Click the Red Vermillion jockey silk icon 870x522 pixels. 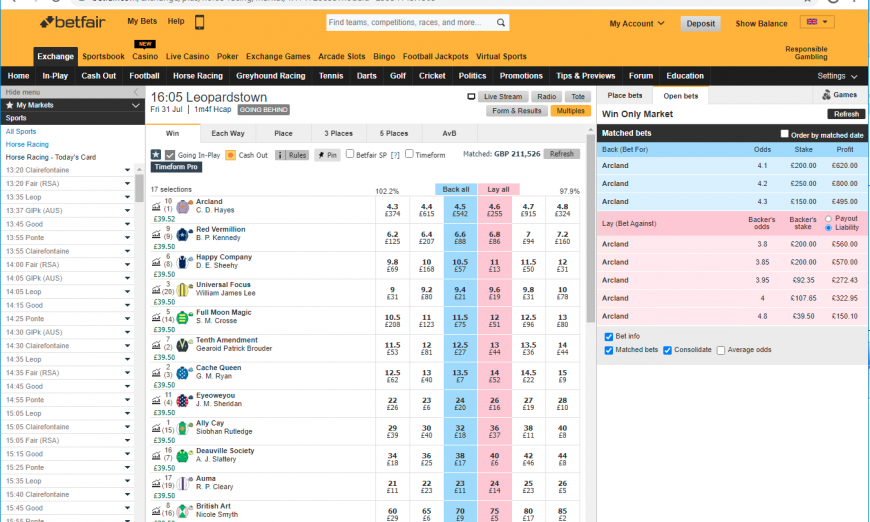coord(183,235)
